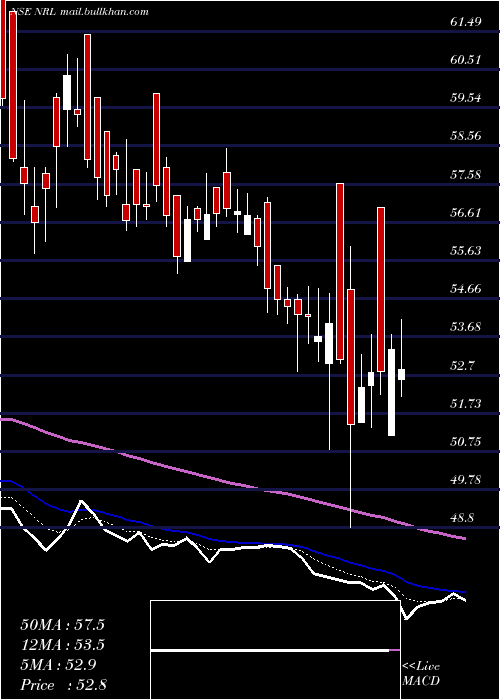The image size is (500, 700).
Task: Select the 56.61 price axis label
Action: click(466, 212)
